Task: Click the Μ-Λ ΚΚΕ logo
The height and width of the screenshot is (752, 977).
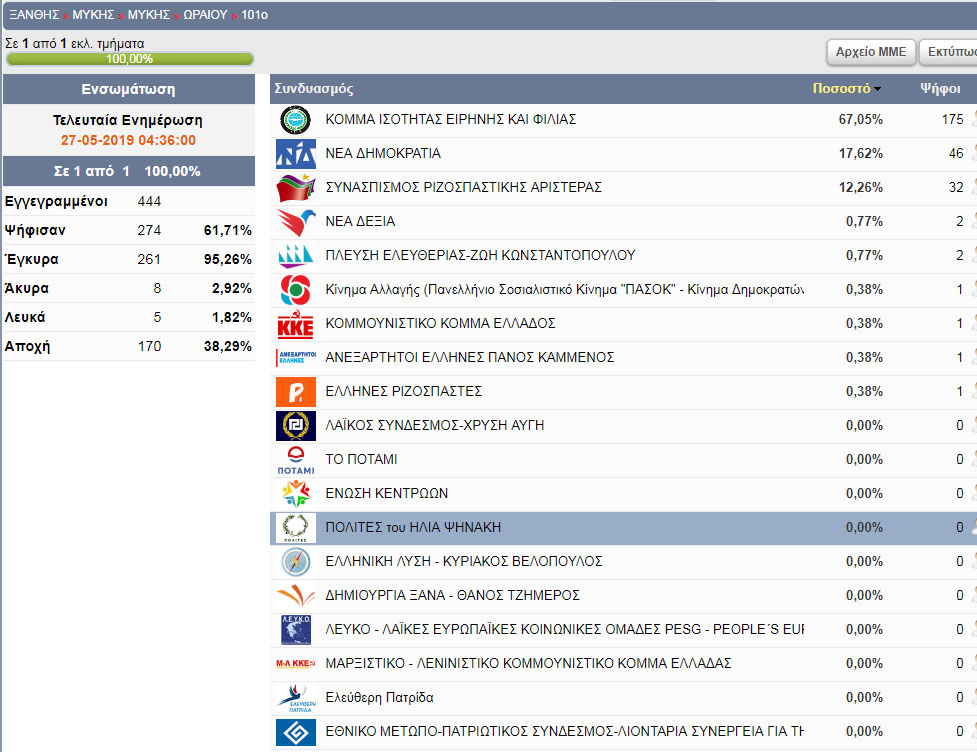Action: (295, 664)
